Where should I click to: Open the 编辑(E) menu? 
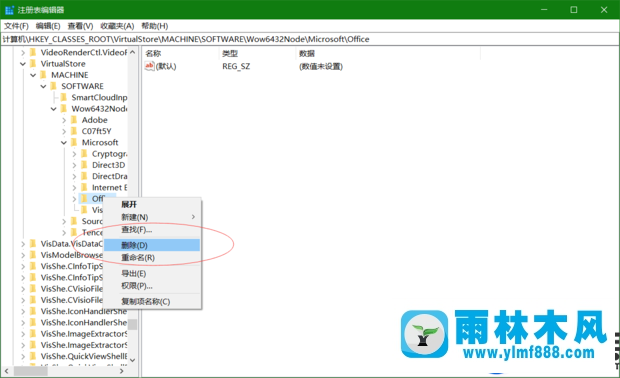48,26
